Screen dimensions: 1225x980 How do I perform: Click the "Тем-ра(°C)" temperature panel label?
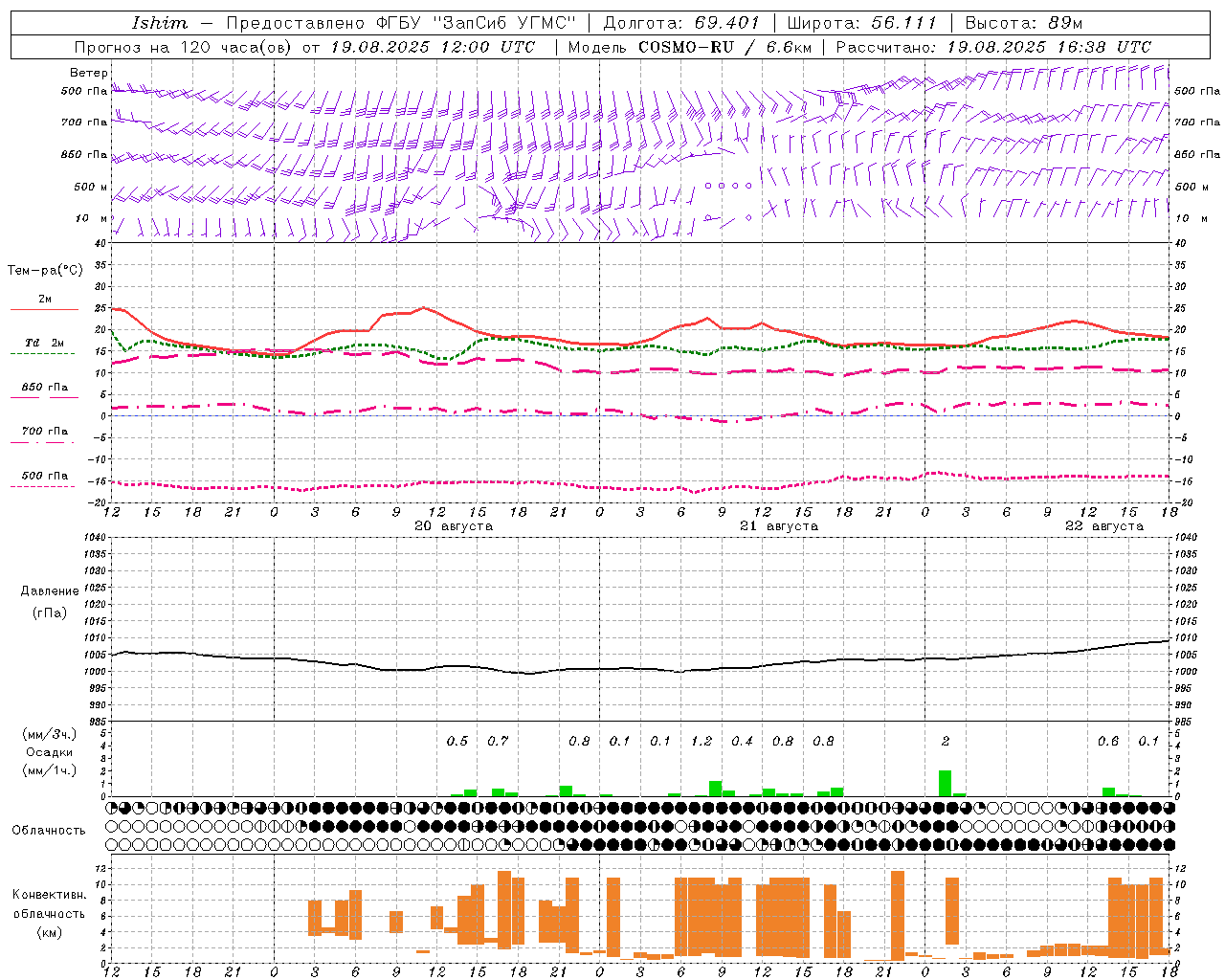point(45,271)
